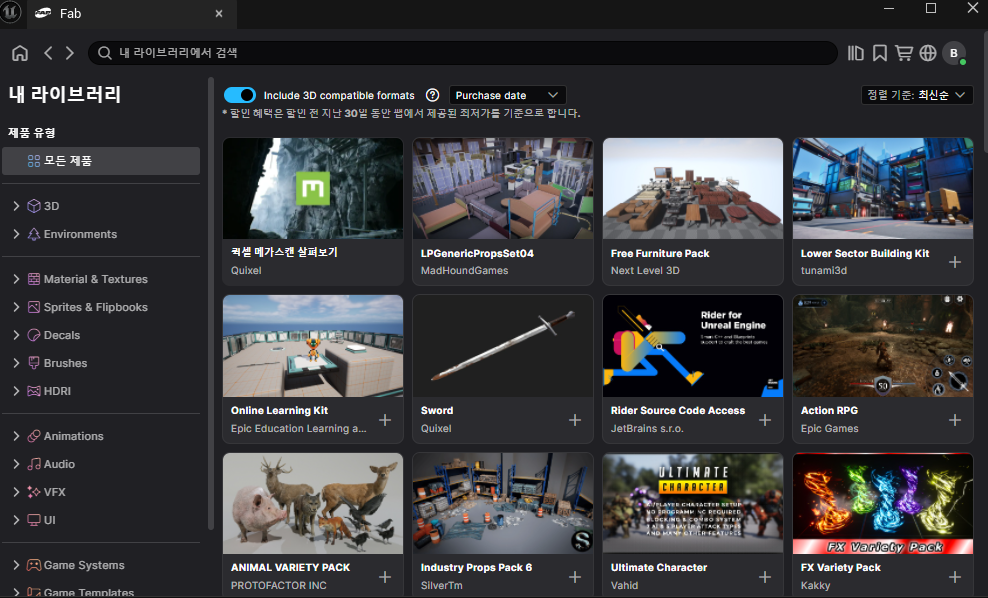This screenshot has height=598, width=988.
Task: Open seller Next Level 3D link
Action: pyautogui.click(x=645, y=270)
